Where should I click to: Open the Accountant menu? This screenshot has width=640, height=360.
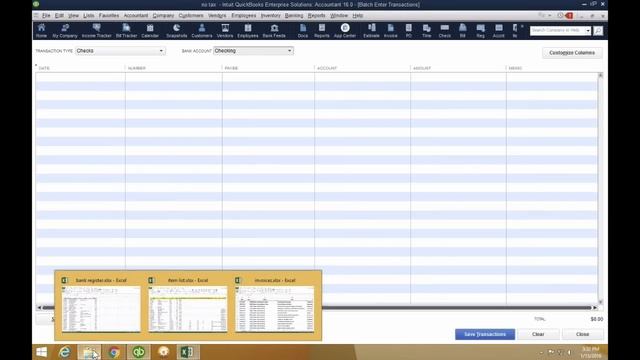136,16
